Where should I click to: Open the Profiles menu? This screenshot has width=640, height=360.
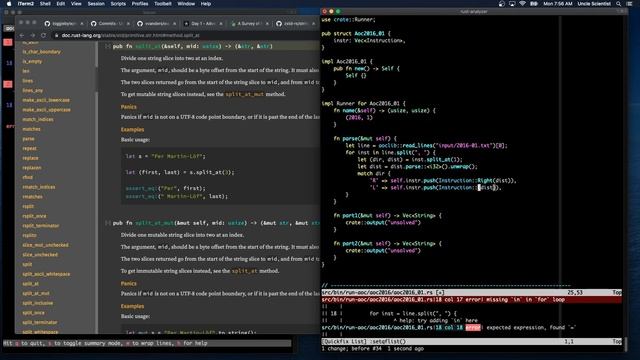(140, 4)
